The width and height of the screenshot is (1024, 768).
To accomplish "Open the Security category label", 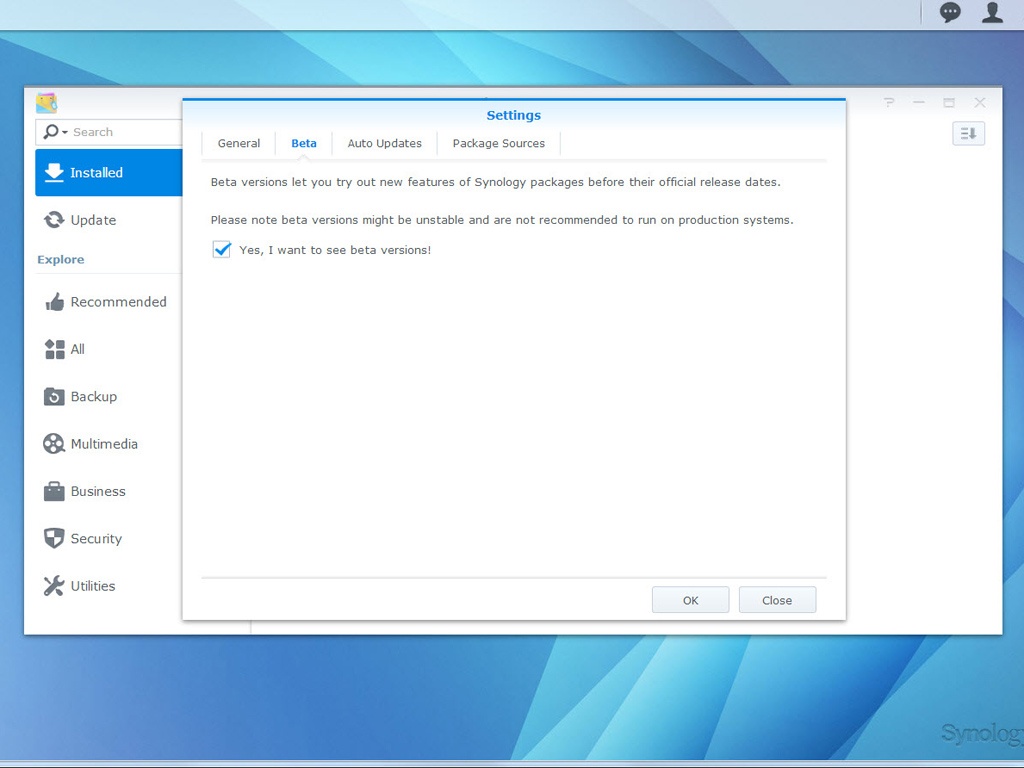I will point(97,539).
